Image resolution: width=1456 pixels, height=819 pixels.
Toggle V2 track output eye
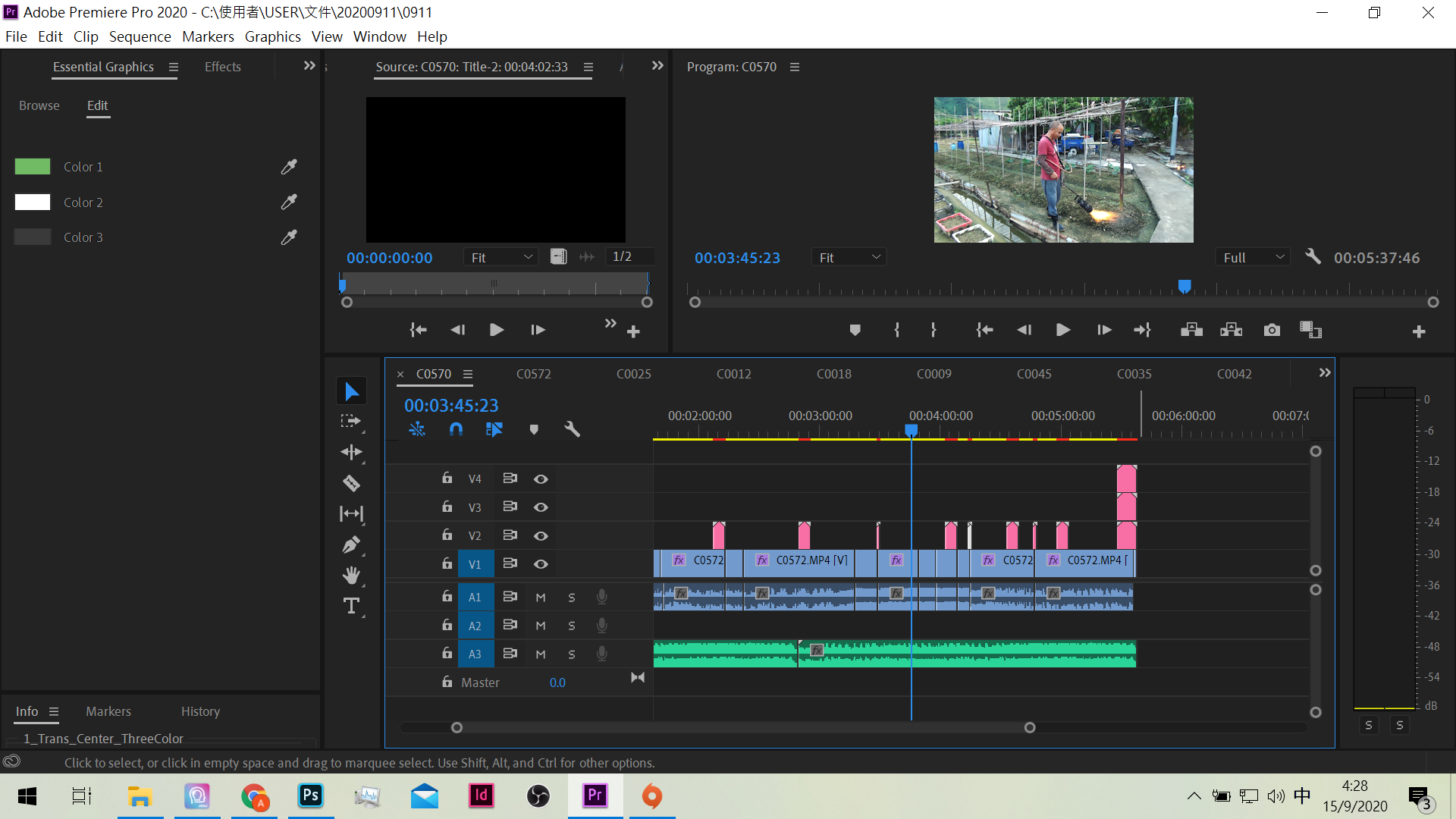tap(541, 535)
